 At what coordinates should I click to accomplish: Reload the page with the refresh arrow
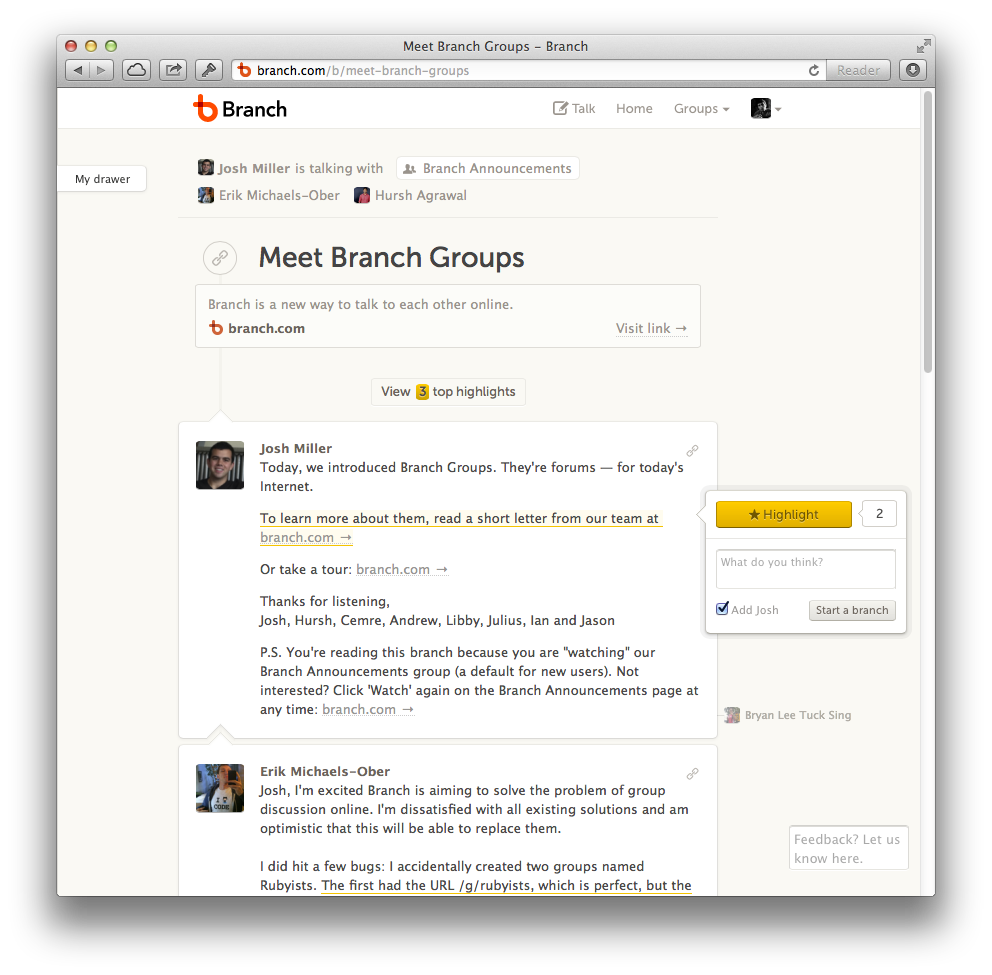[x=814, y=70]
